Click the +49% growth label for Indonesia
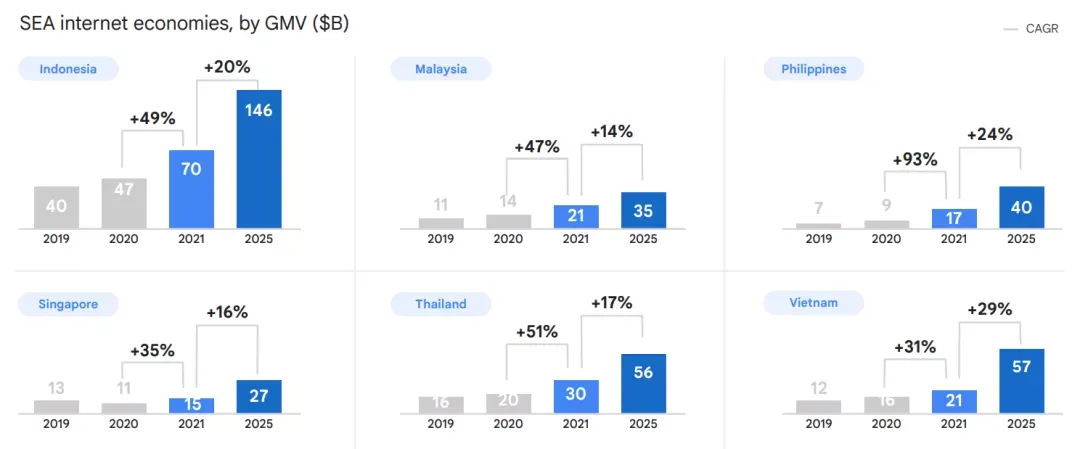This screenshot has width=1080, height=449. (x=152, y=118)
